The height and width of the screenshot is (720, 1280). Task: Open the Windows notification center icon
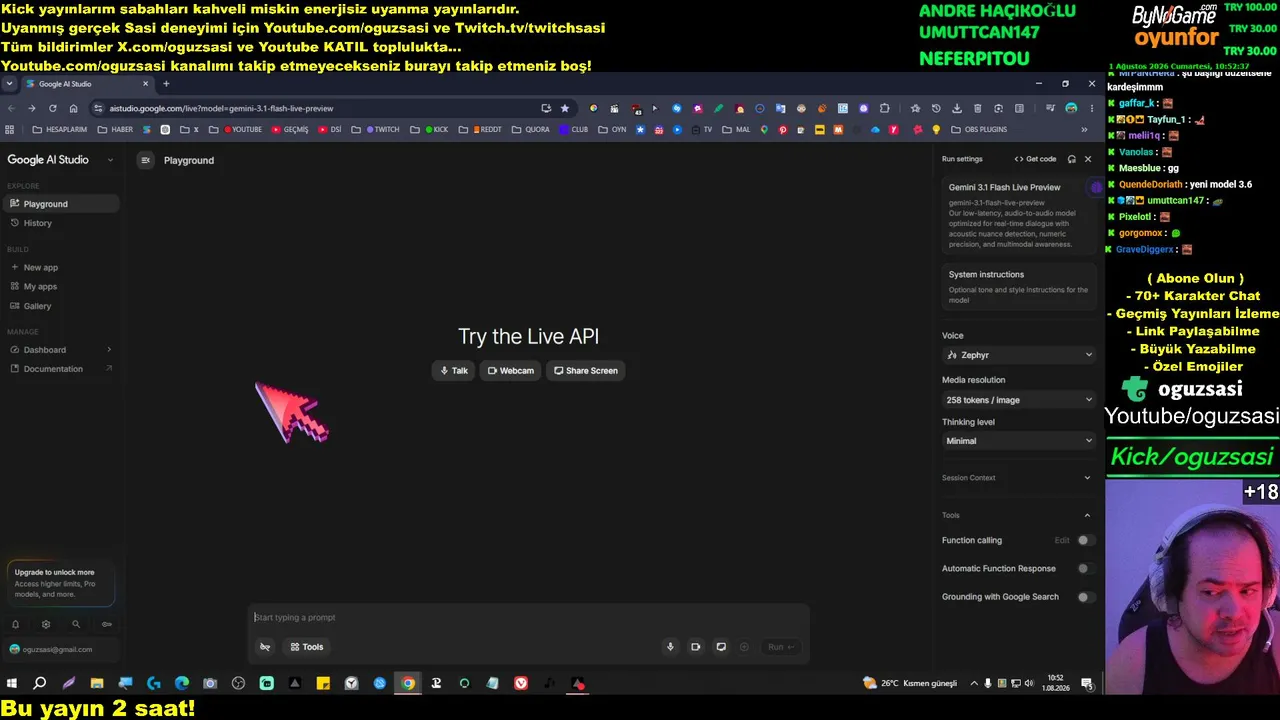[1087, 684]
